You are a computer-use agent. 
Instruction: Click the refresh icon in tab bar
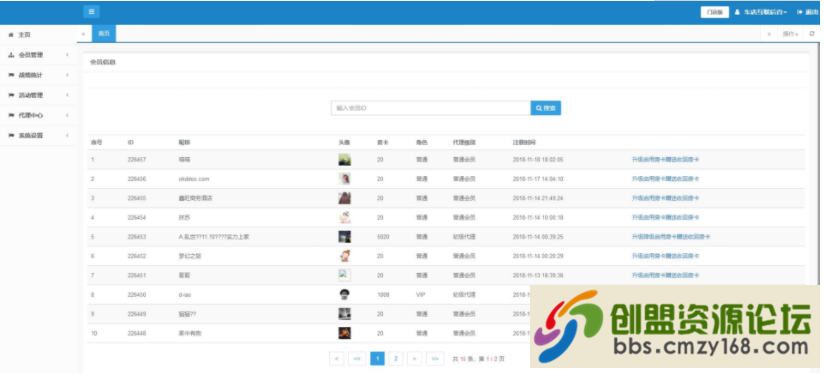point(812,34)
